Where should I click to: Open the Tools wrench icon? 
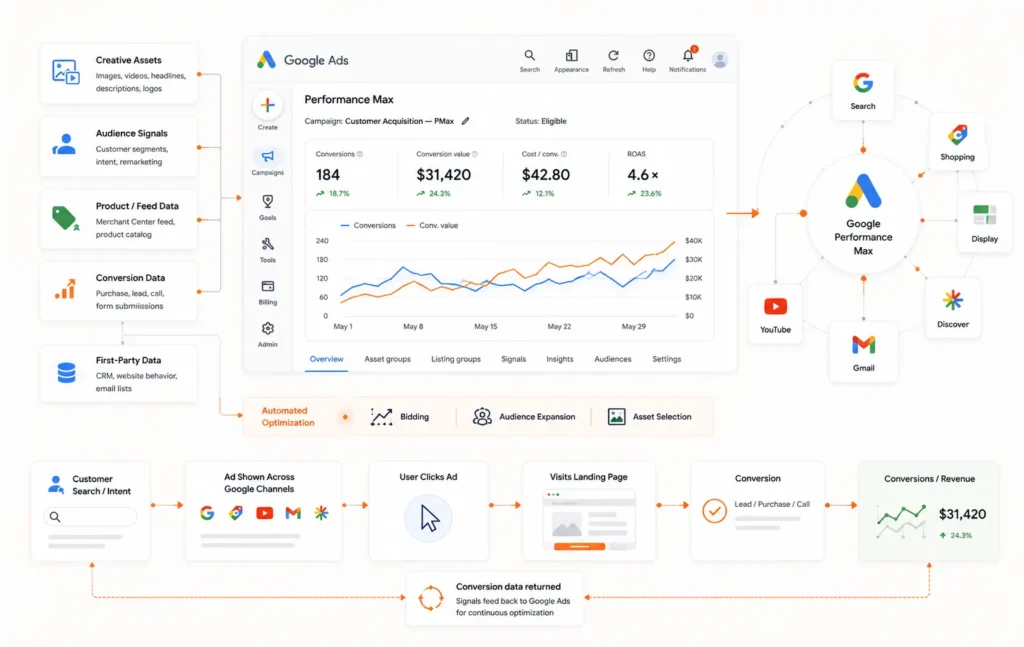(267, 244)
